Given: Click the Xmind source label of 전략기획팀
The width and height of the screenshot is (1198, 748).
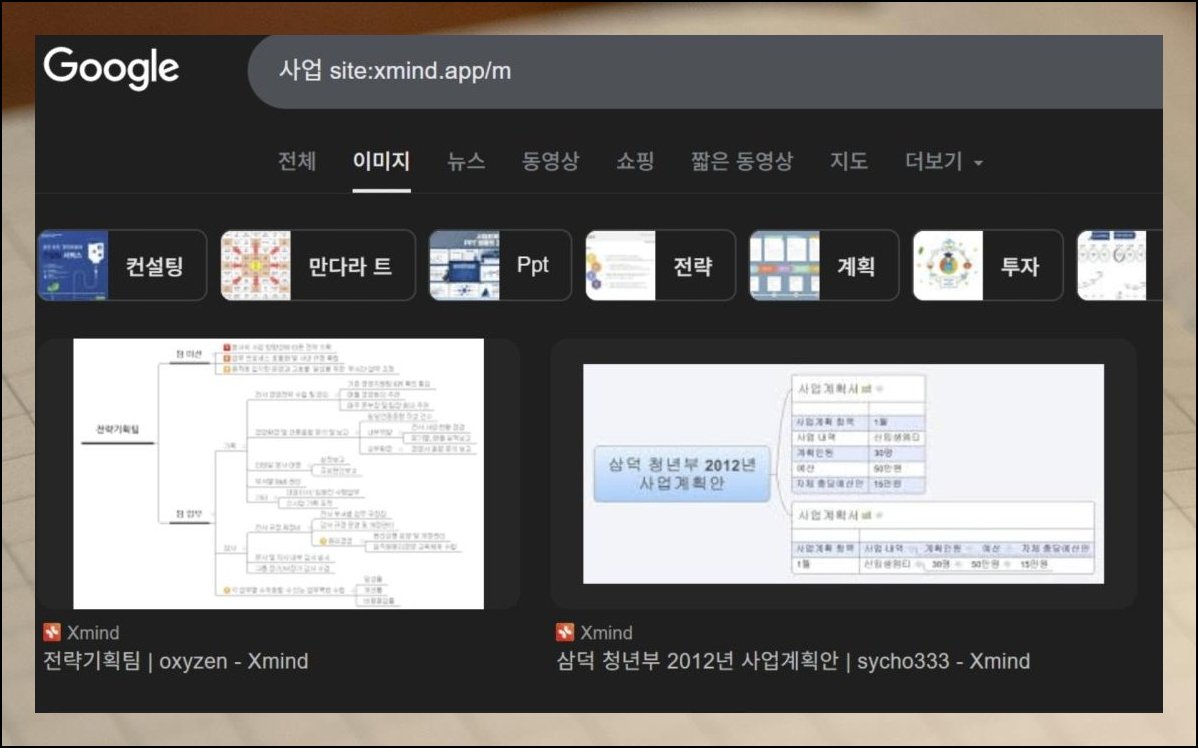Looking at the screenshot, I should (93, 633).
